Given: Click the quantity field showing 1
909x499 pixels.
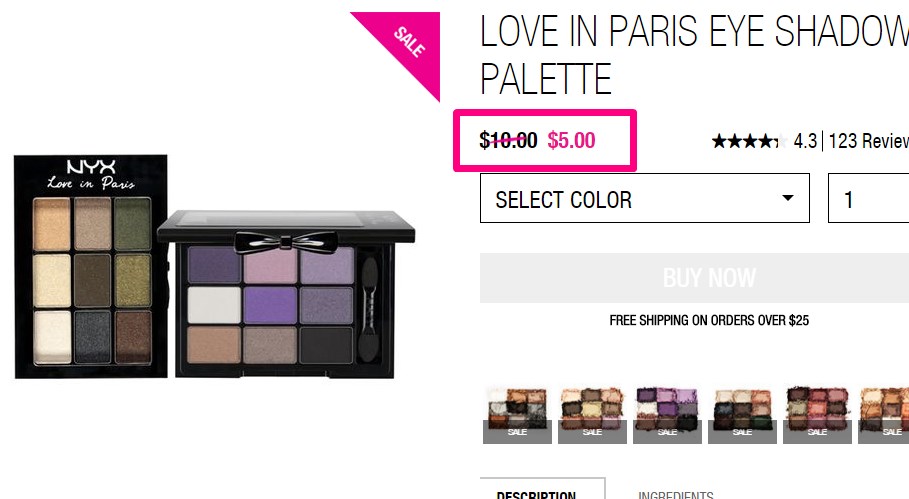Looking at the screenshot, I should click(x=868, y=198).
